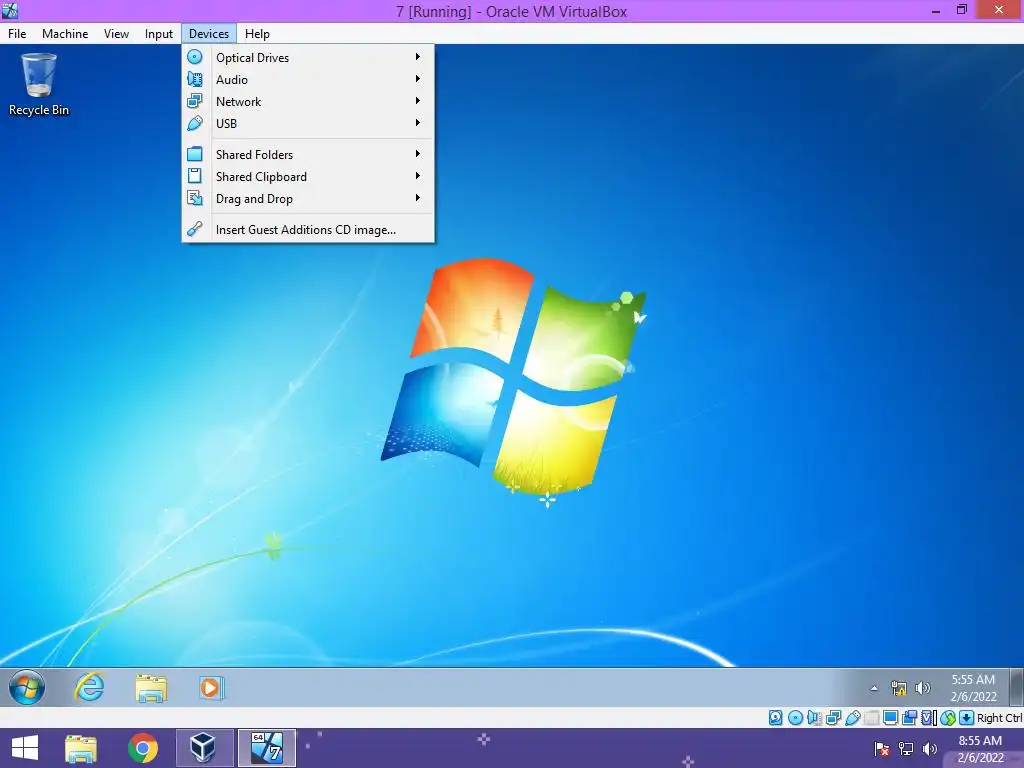Open Optical Drives submenu
1024x768 pixels.
pyautogui.click(x=308, y=57)
